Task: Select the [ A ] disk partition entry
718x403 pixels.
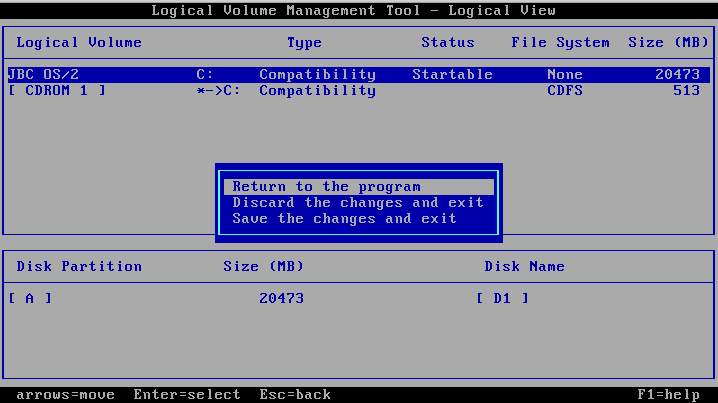Action: tap(30, 299)
